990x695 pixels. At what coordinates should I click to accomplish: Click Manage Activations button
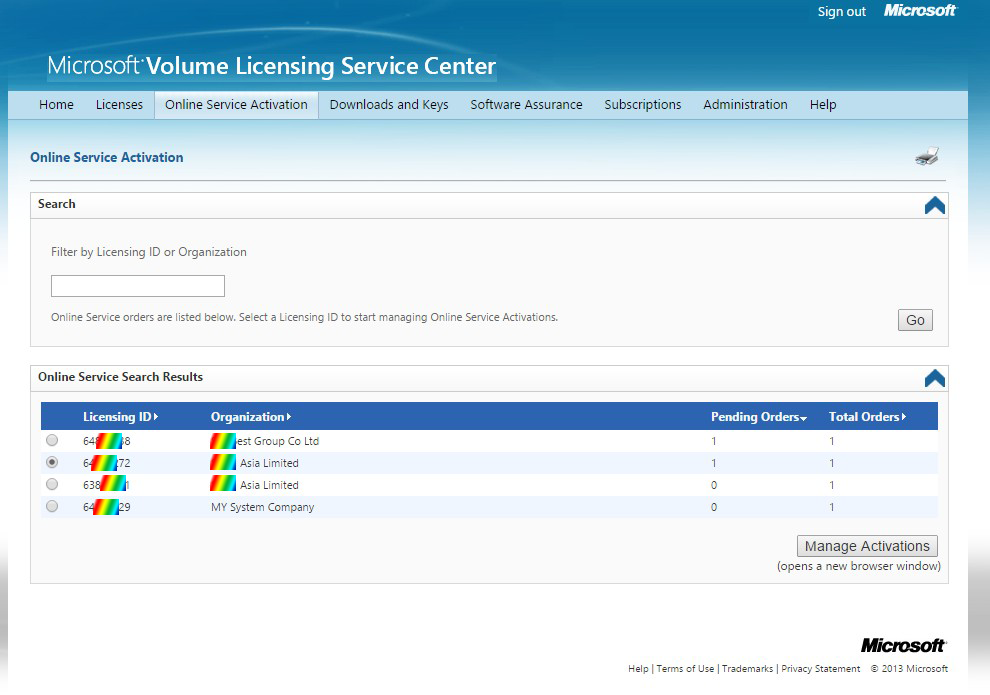tap(867, 546)
